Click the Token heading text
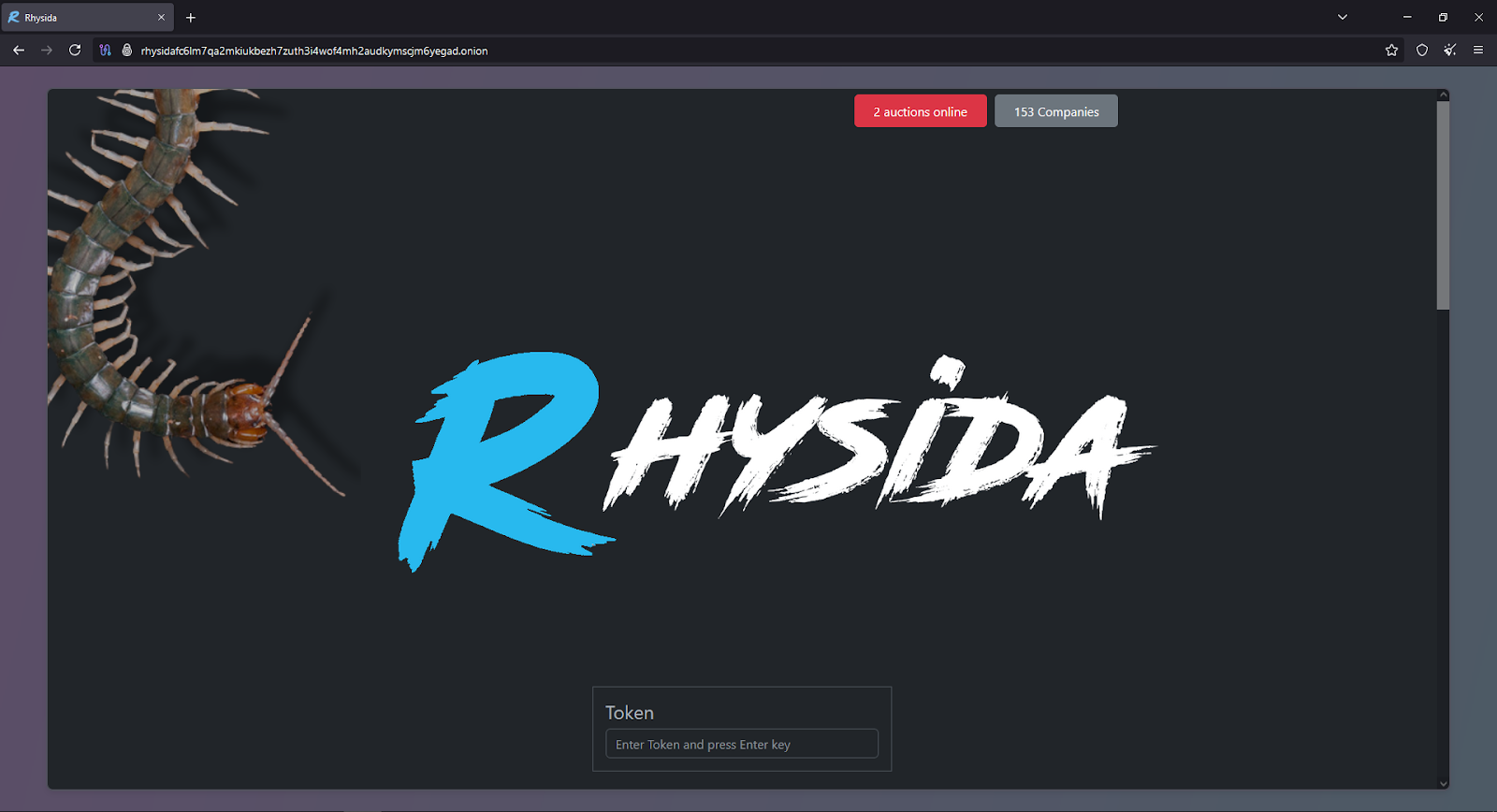The image size is (1497, 812). click(x=630, y=713)
